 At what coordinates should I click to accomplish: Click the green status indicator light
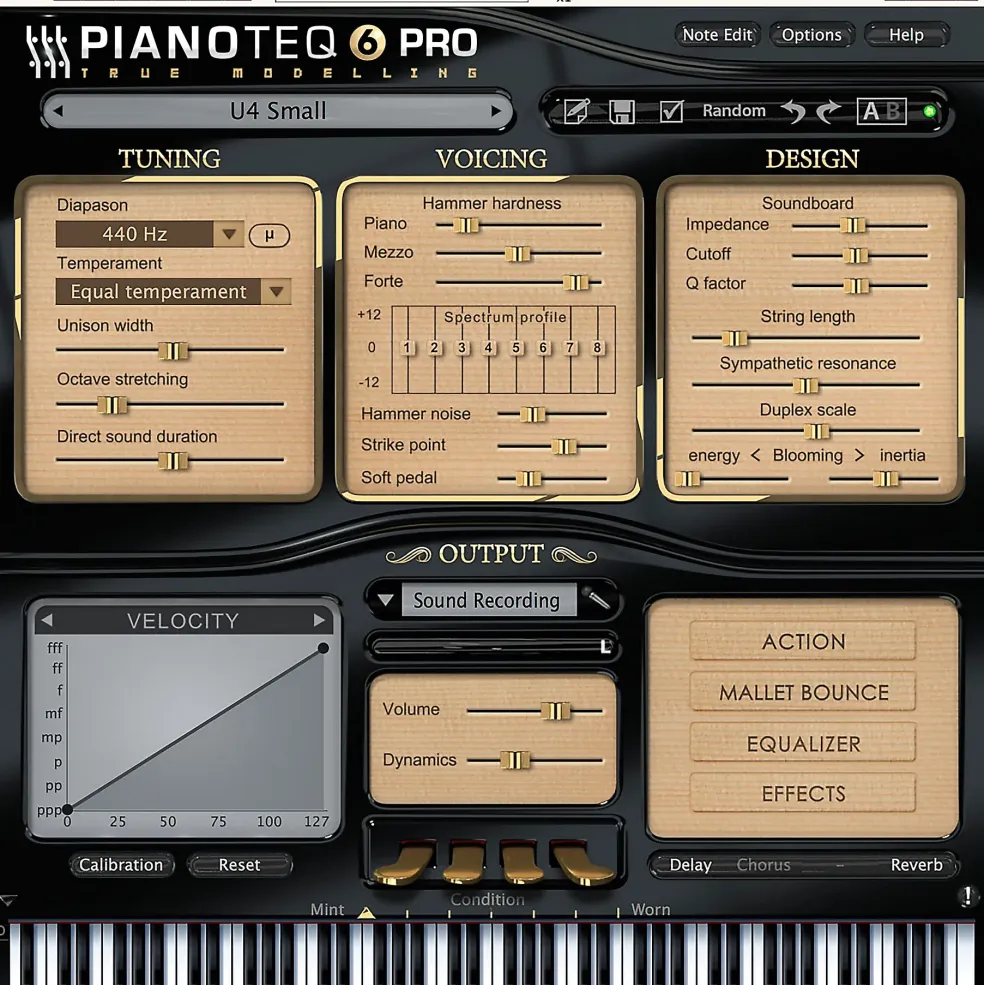pyautogui.click(x=929, y=112)
